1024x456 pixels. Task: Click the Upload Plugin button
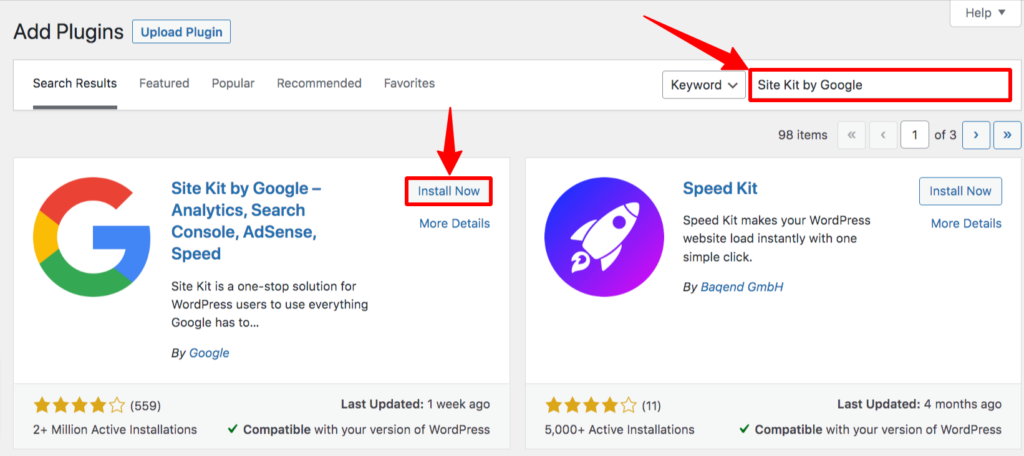point(182,31)
